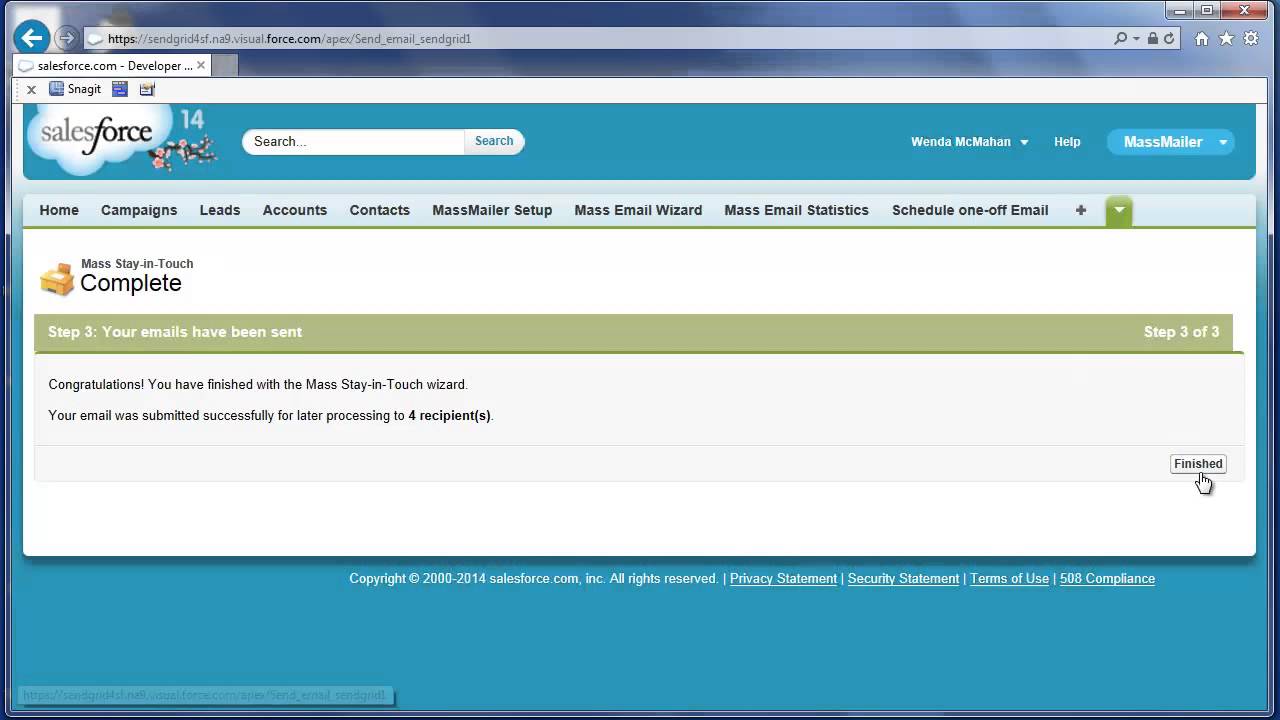Click the Salesforce Search input field
1280x720 pixels.
(354, 141)
